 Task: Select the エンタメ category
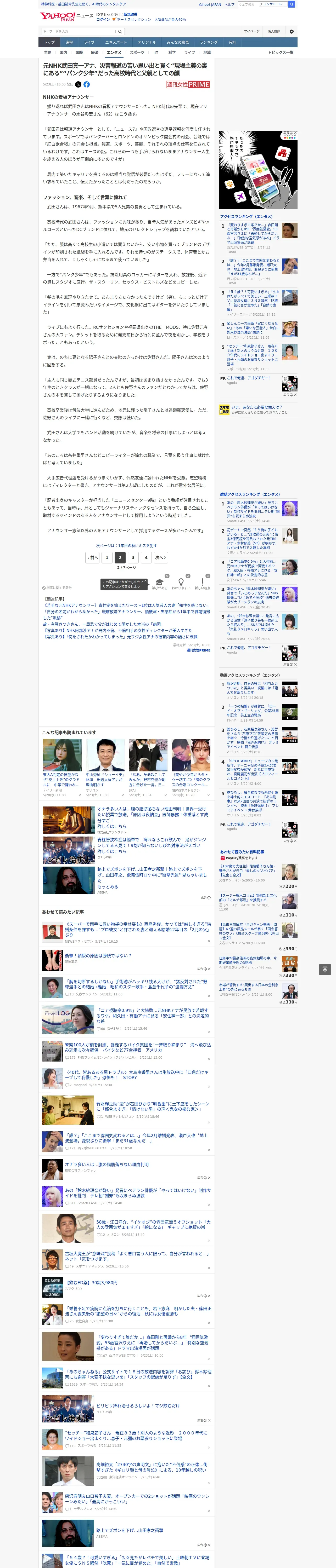coord(114,52)
